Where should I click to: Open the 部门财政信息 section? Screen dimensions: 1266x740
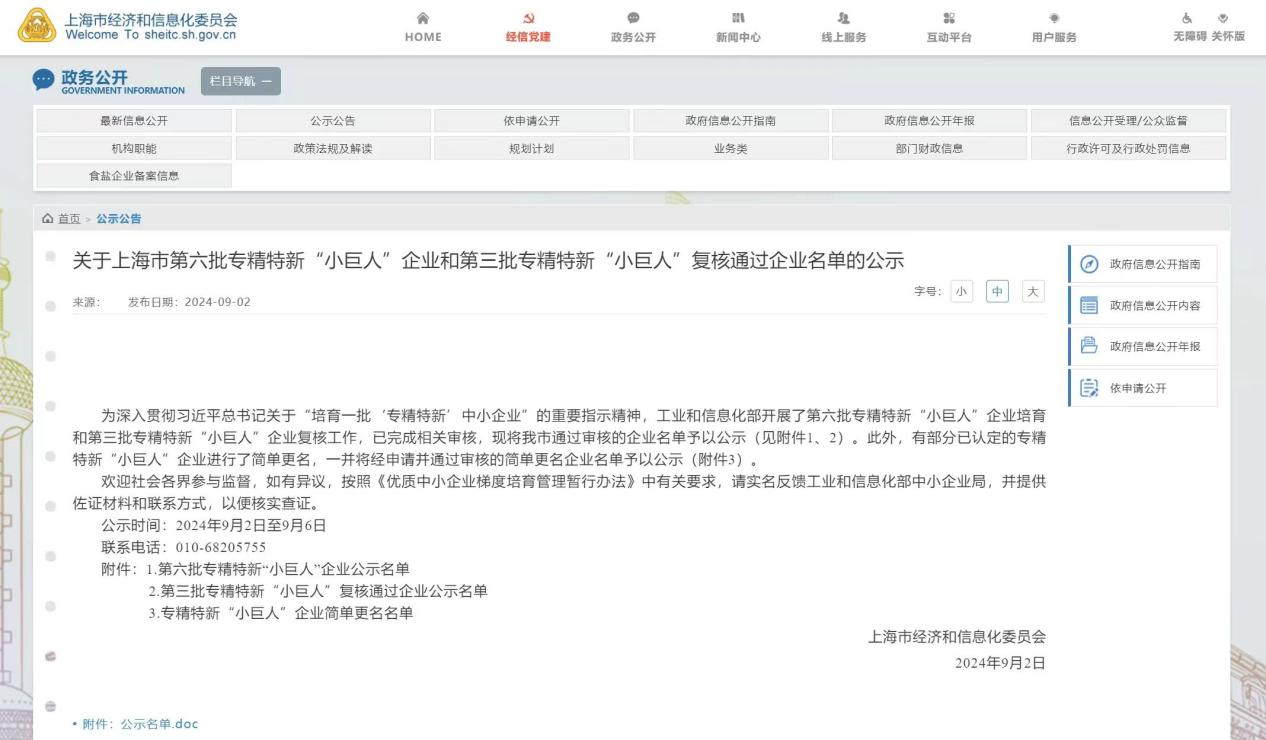click(929, 148)
